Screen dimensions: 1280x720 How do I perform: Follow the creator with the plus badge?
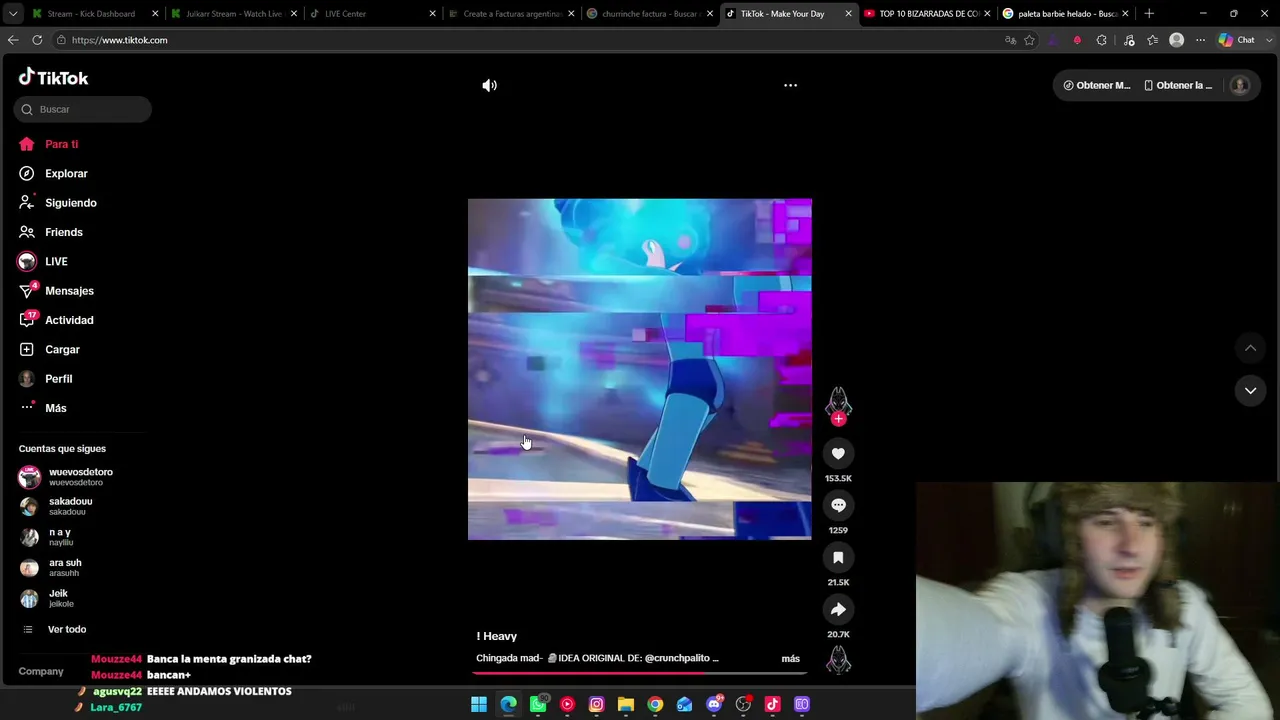[838, 419]
